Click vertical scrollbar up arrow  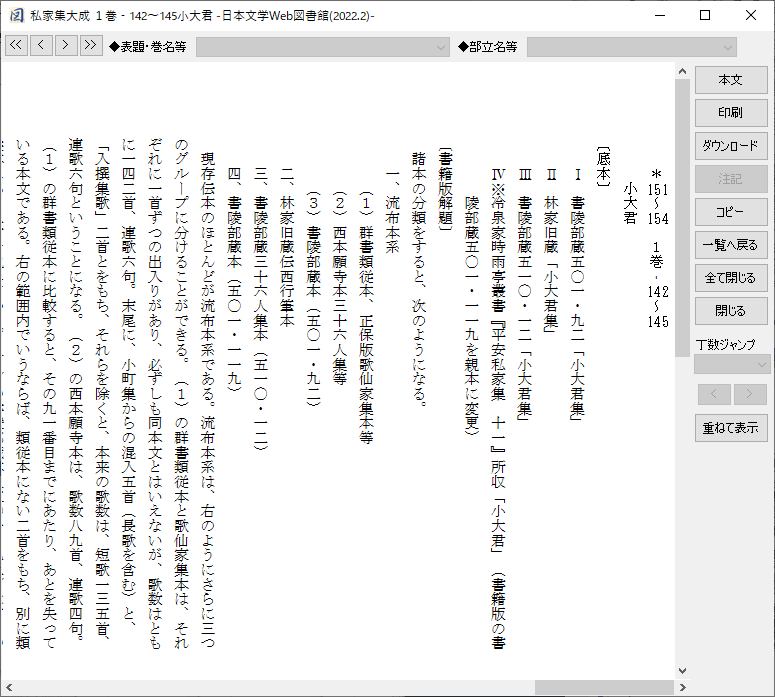[683, 72]
